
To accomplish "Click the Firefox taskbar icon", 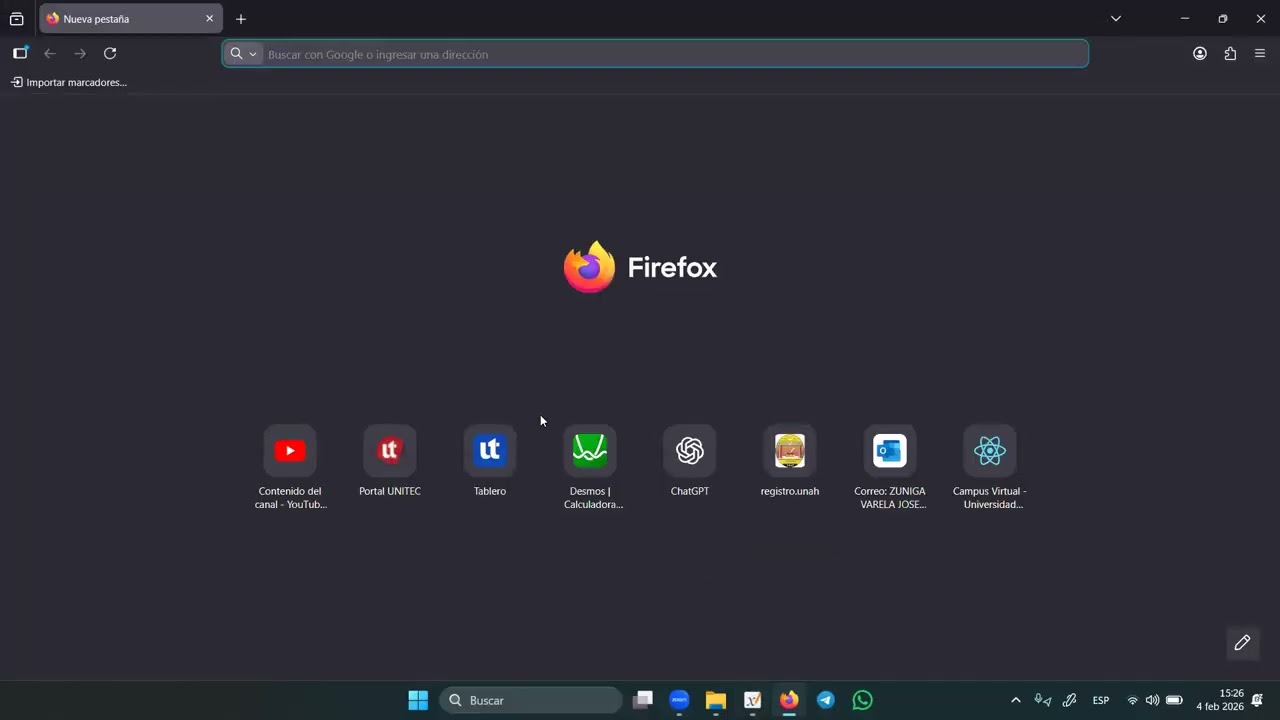I will click(789, 700).
